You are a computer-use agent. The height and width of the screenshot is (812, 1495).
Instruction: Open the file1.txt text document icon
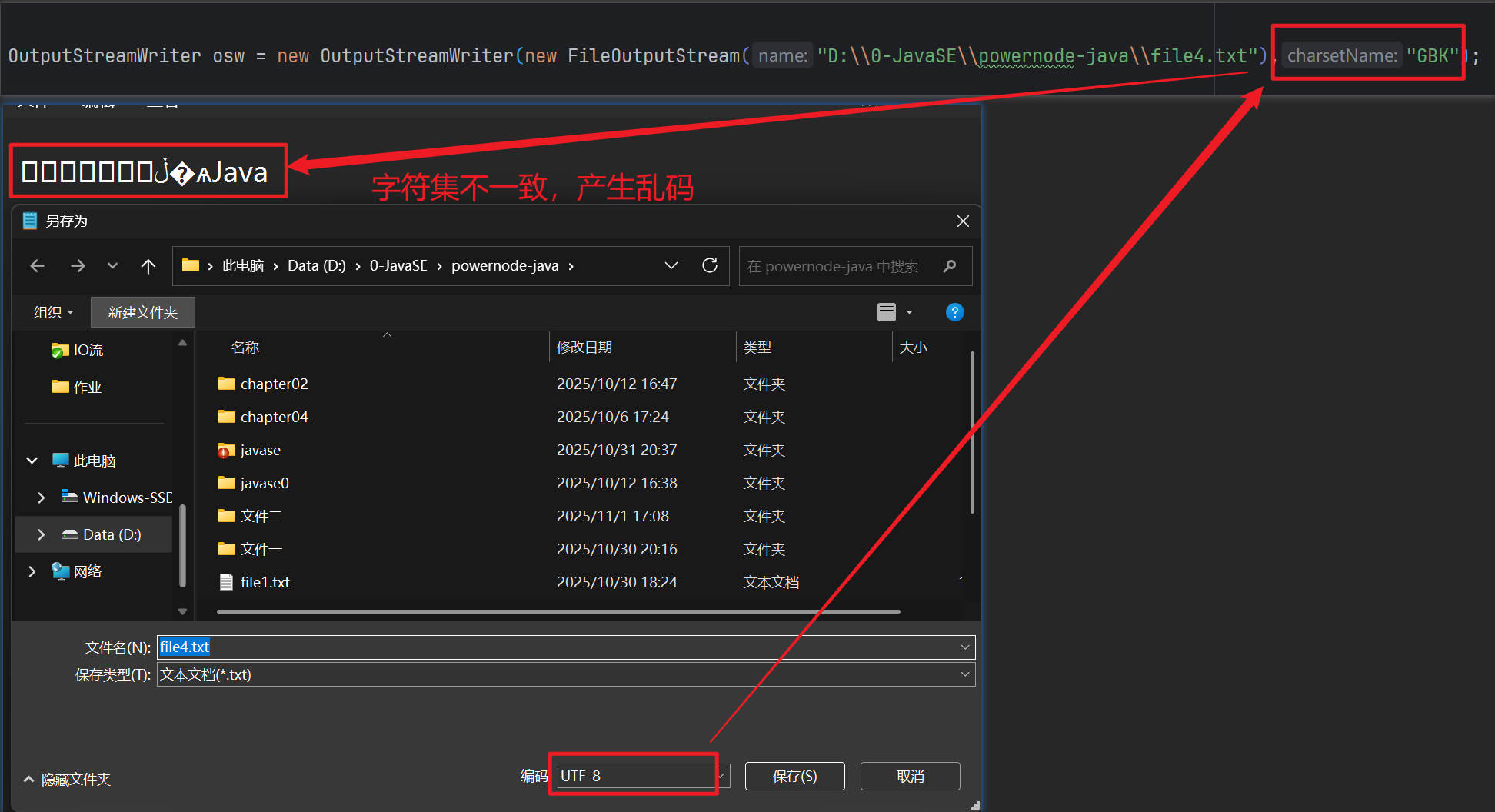(x=226, y=582)
